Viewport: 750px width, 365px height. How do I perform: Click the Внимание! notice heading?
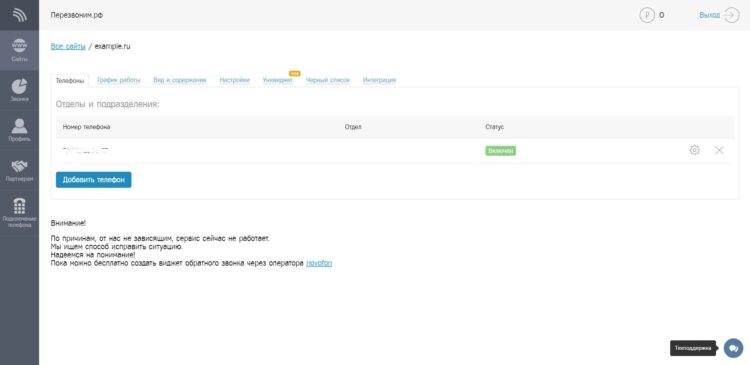click(x=68, y=223)
